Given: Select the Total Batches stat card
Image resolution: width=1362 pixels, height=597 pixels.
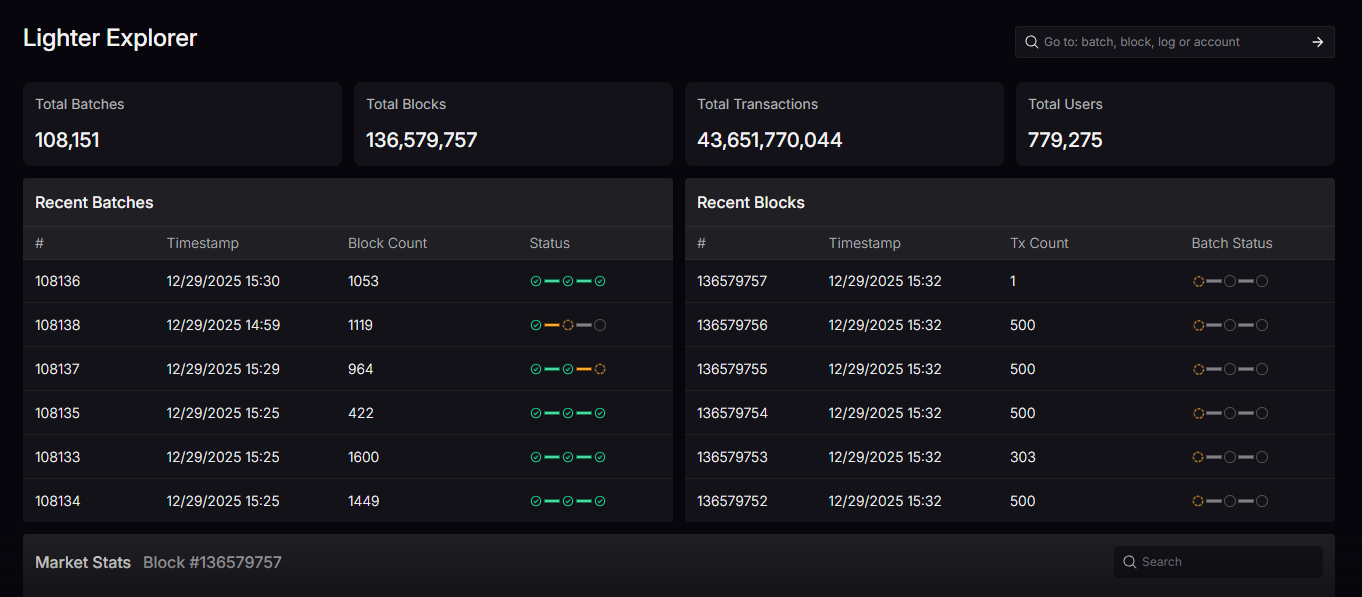Looking at the screenshot, I should [x=182, y=124].
